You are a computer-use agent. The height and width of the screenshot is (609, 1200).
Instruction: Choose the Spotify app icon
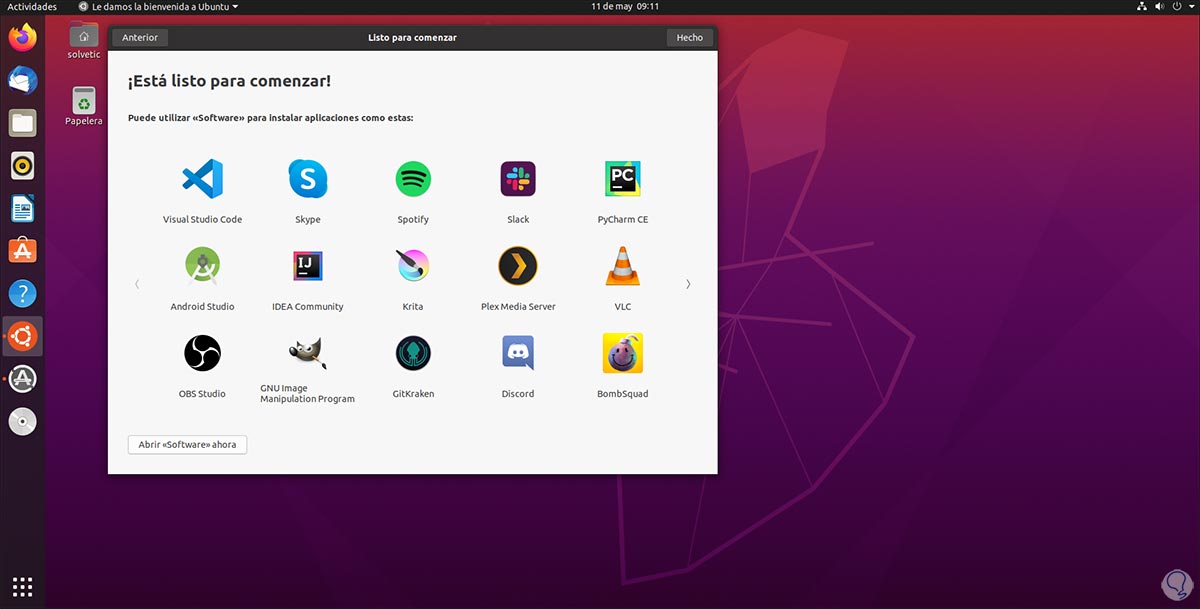click(x=413, y=180)
